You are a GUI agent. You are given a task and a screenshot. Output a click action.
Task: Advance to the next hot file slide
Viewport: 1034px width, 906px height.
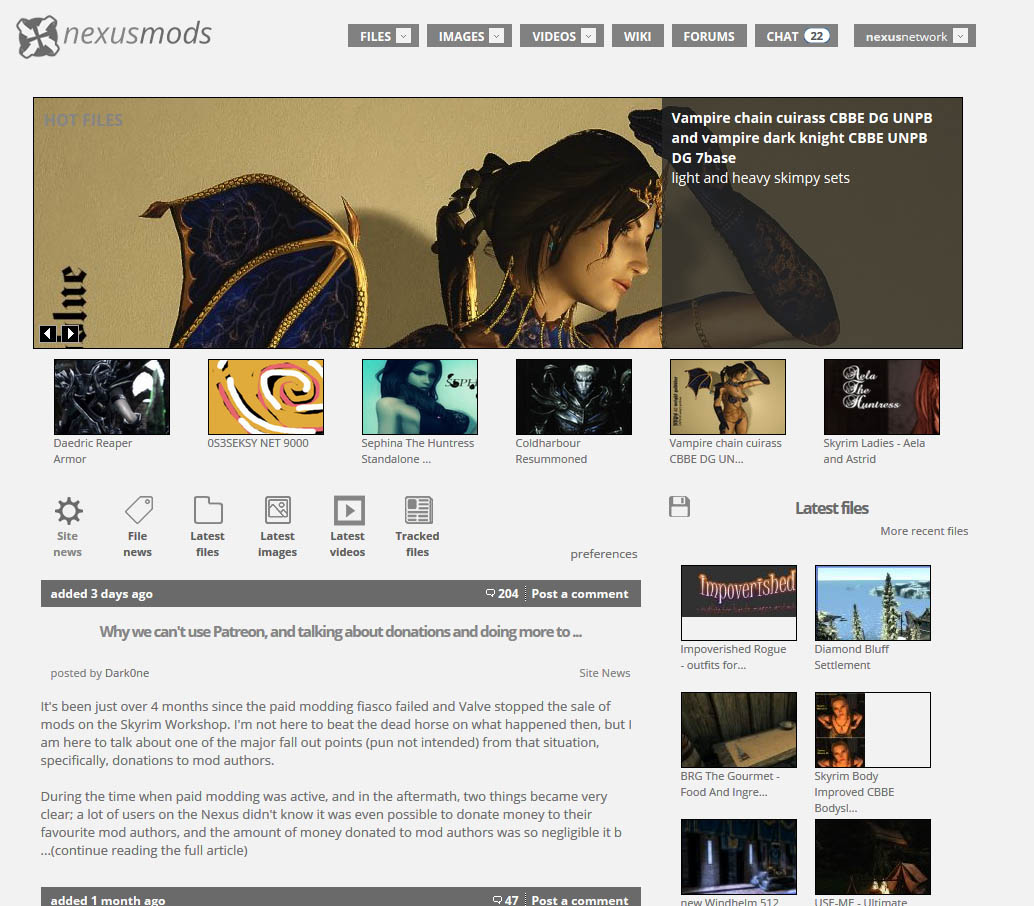[71, 334]
